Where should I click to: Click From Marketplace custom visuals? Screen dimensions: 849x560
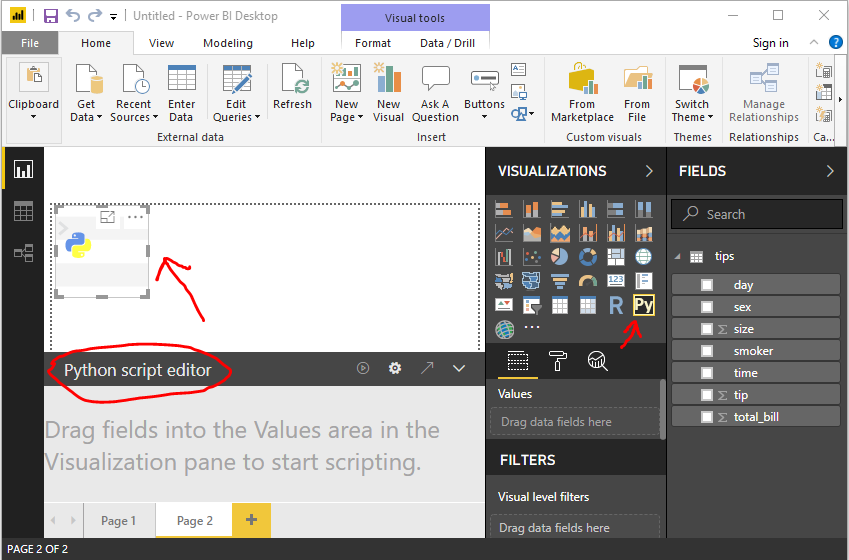pyautogui.click(x=582, y=93)
